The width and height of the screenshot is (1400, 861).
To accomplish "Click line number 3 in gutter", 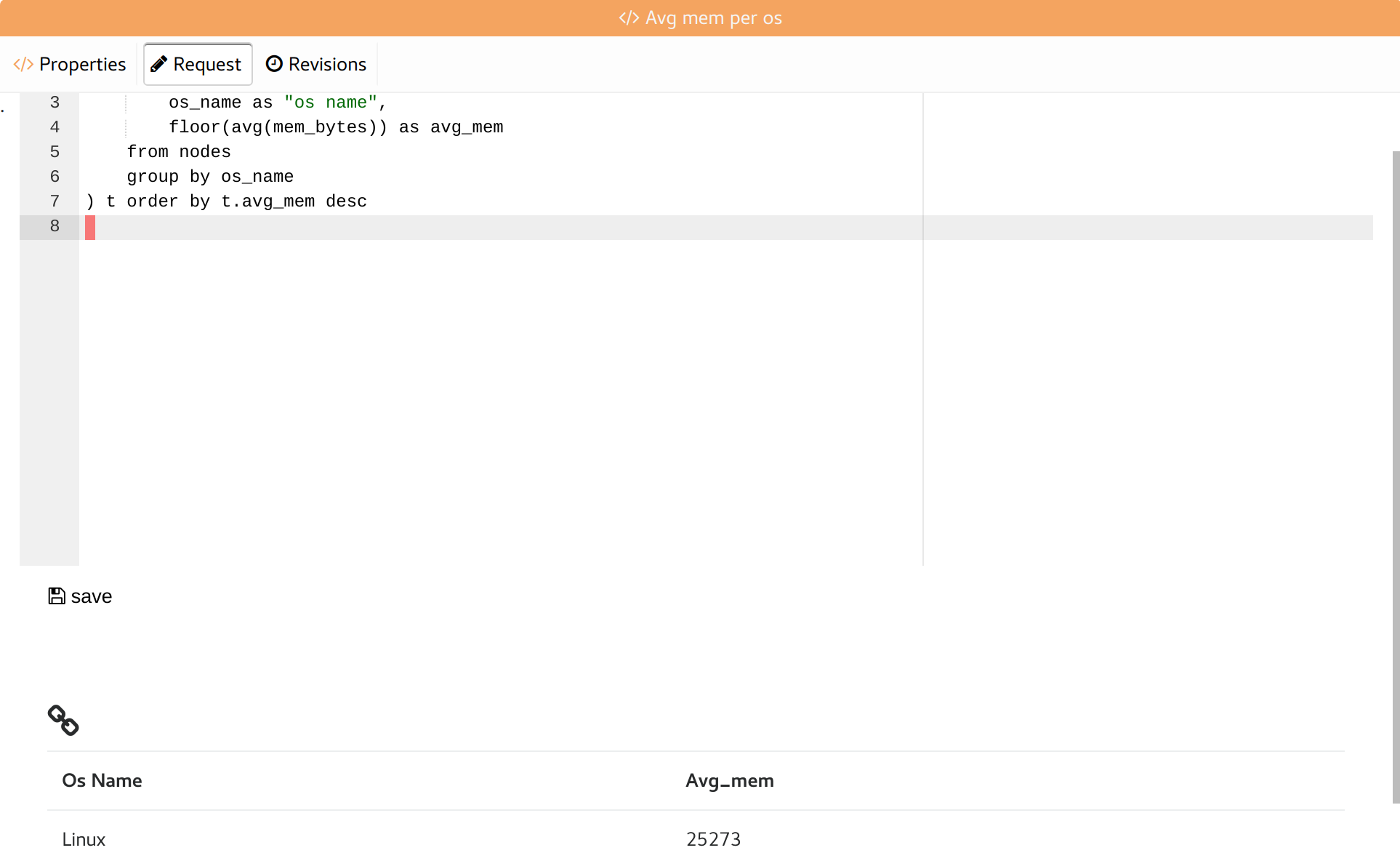I will tap(55, 103).
